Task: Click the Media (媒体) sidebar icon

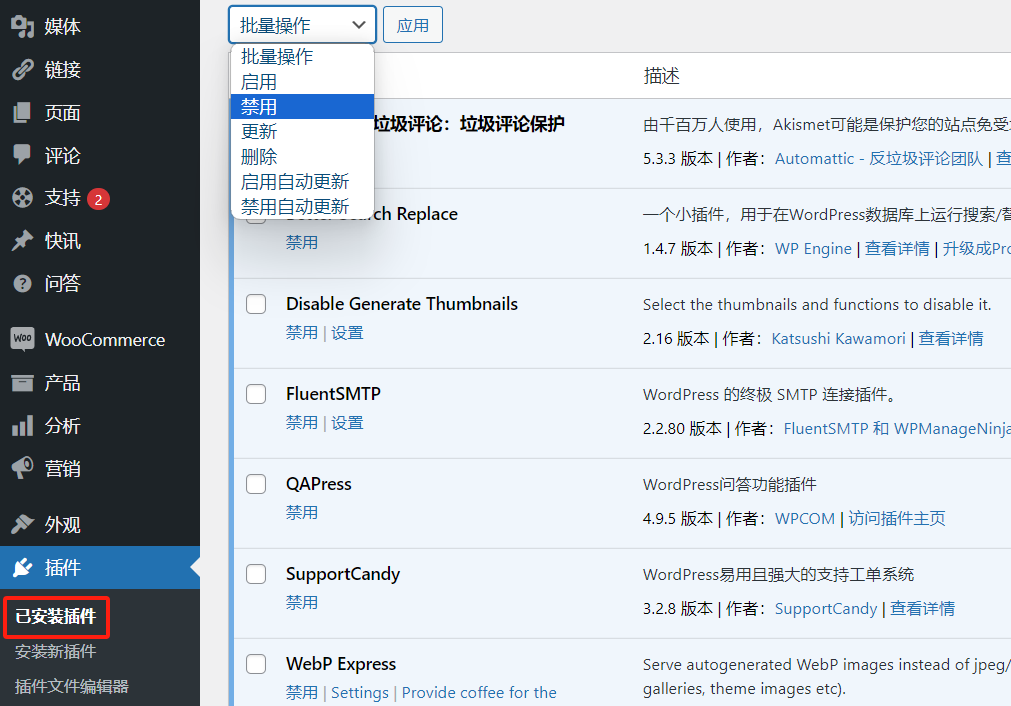Action: [22, 27]
